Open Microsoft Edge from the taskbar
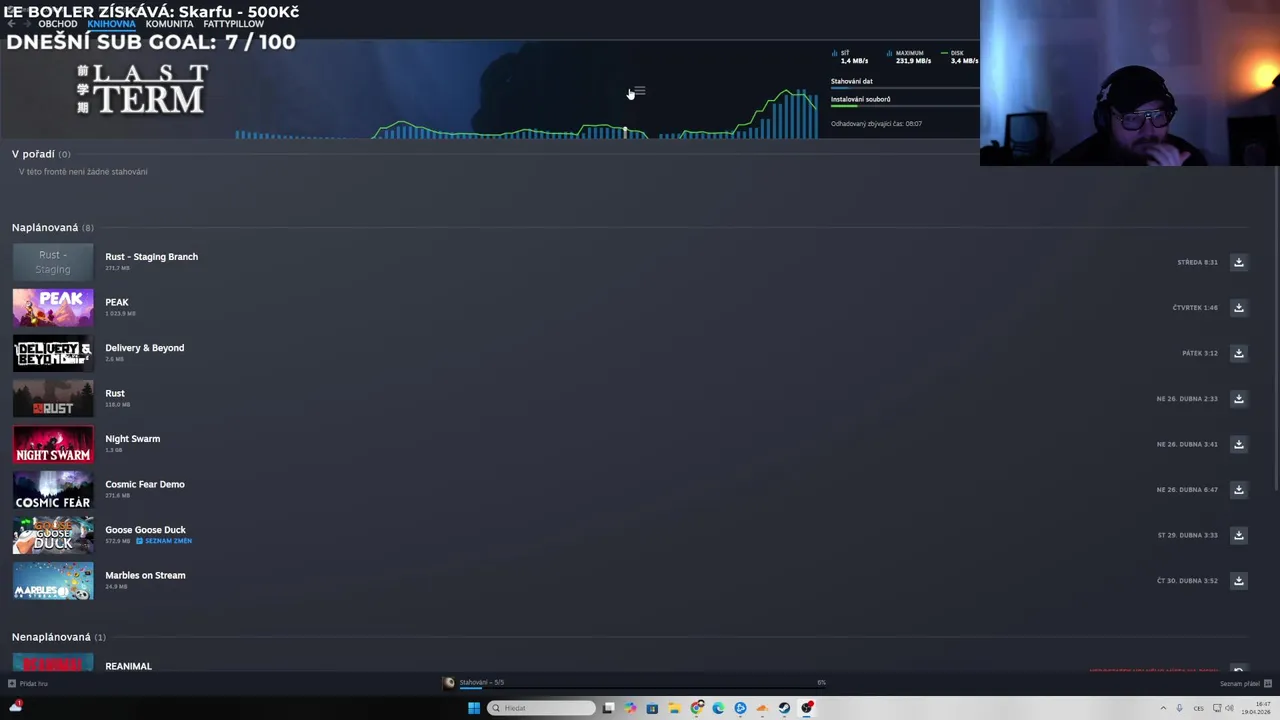Image resolution: width=1280 pixels, height=720 pixels. 718,708
